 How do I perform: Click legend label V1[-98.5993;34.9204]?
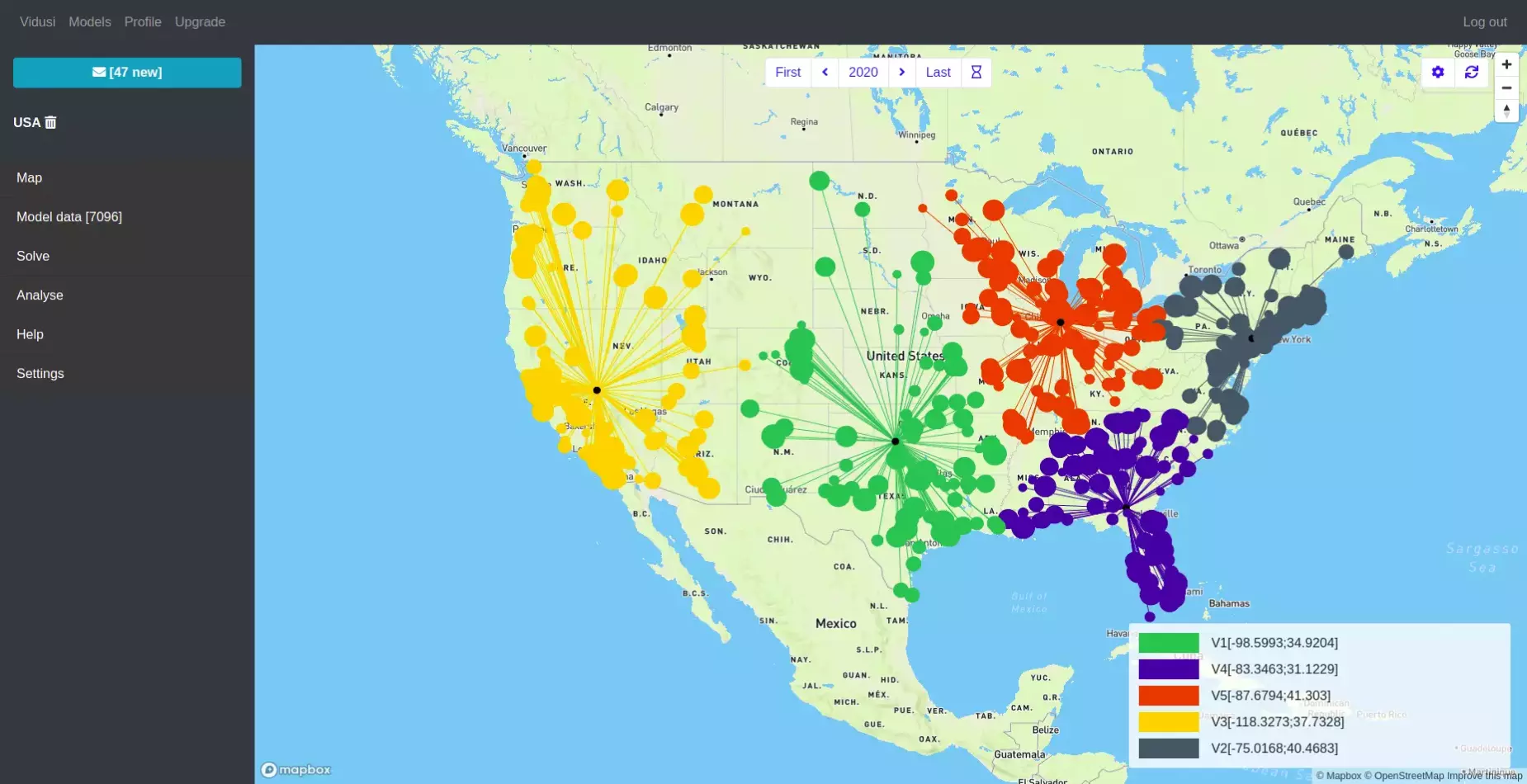click(1274, 643)
